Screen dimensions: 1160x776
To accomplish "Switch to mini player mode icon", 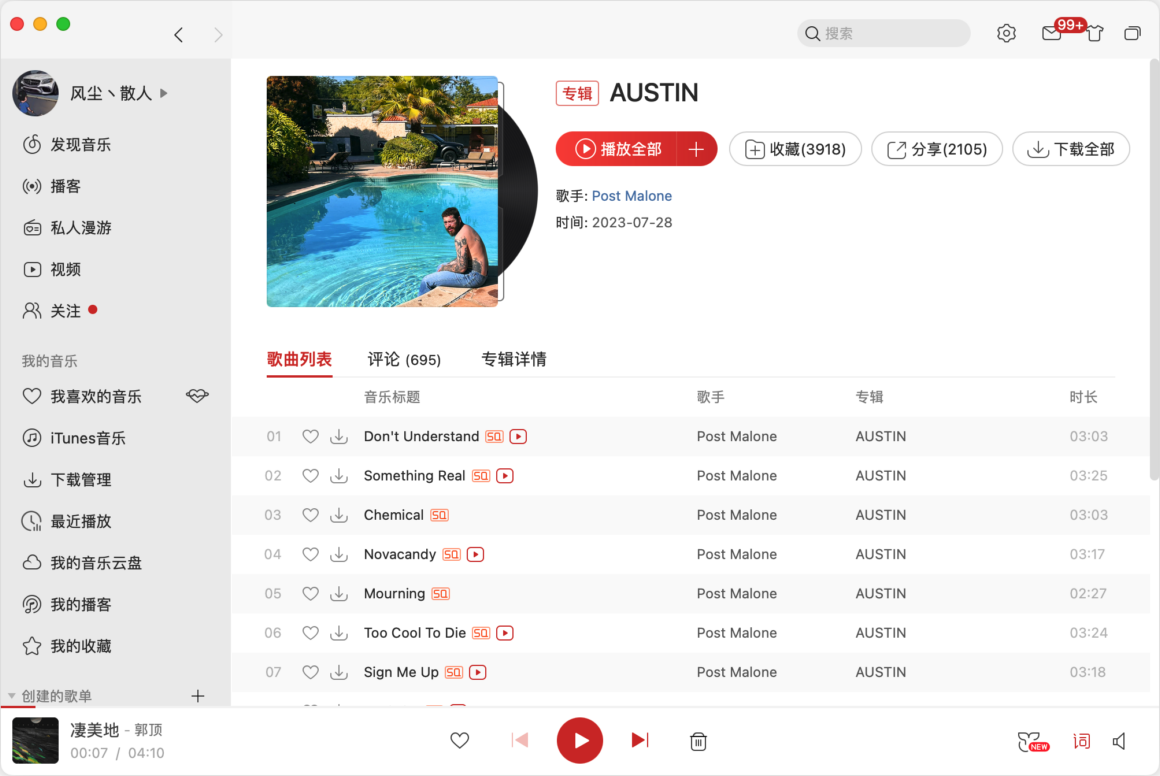I will click(x=1132, y=33).
